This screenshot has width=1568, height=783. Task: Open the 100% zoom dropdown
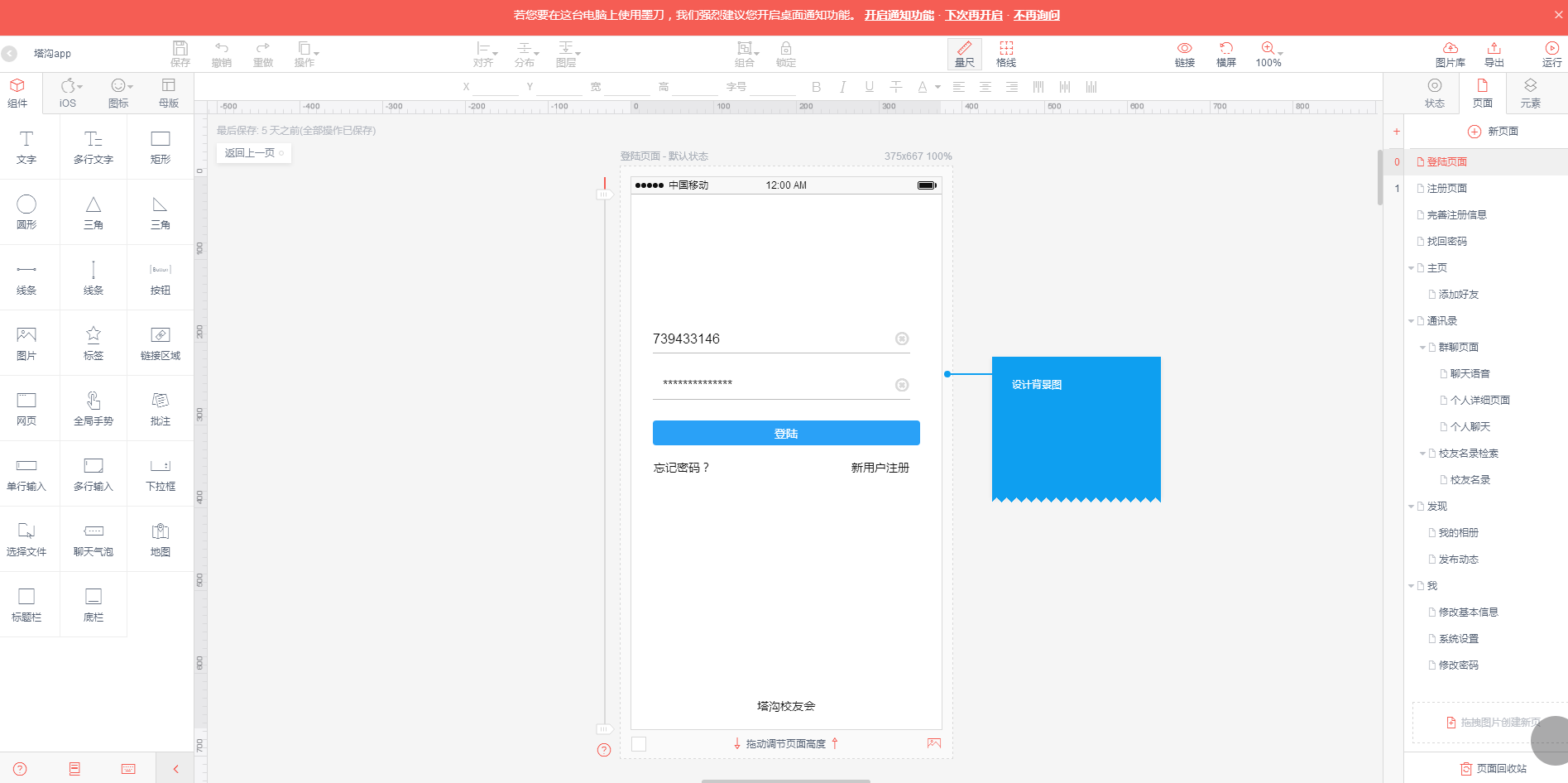pyautogui.click(x=1269, y=54)
